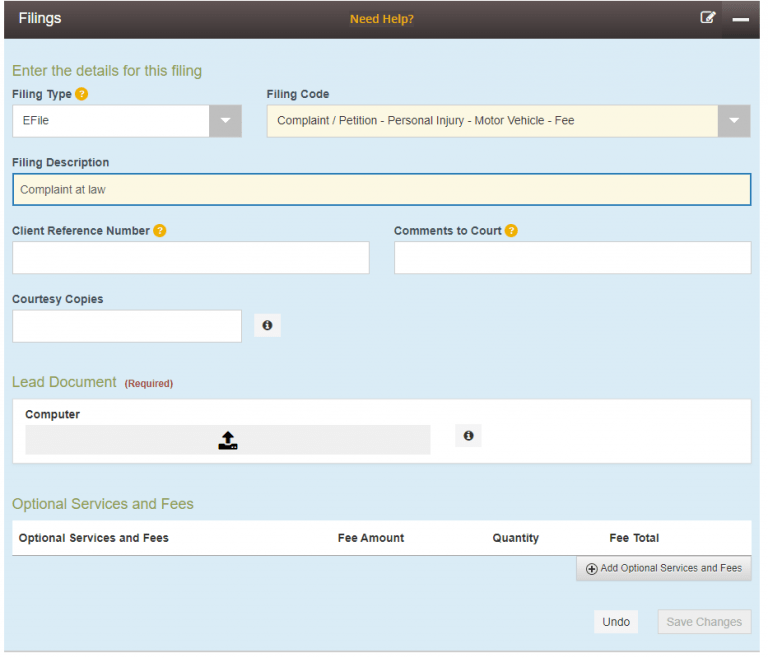
Task: Click the Client Reference Number help icon
Action: tap(160, 231)
